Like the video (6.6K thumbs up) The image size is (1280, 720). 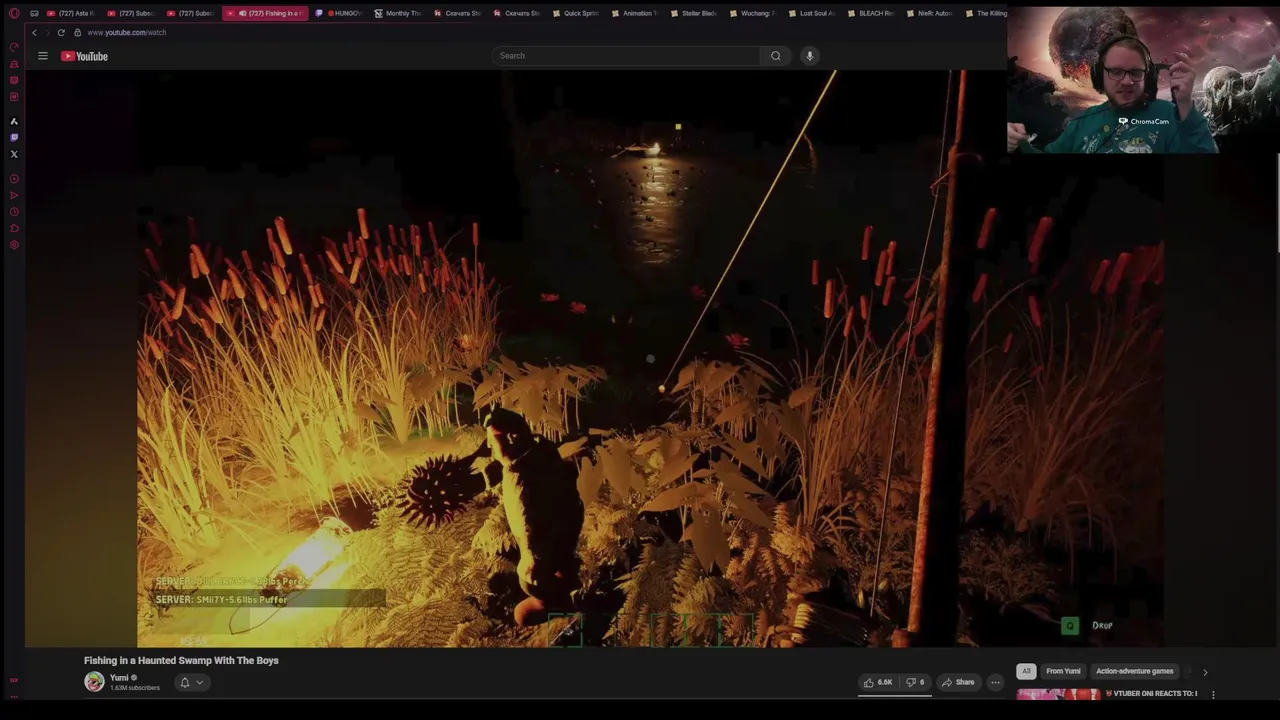(879, 682)
